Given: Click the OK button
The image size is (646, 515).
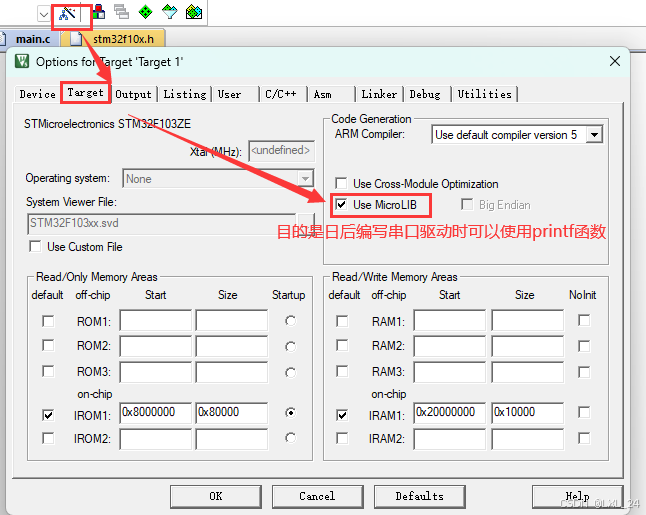Looking at the screenshot, I should pyautogui.click(x=216, y=496).
